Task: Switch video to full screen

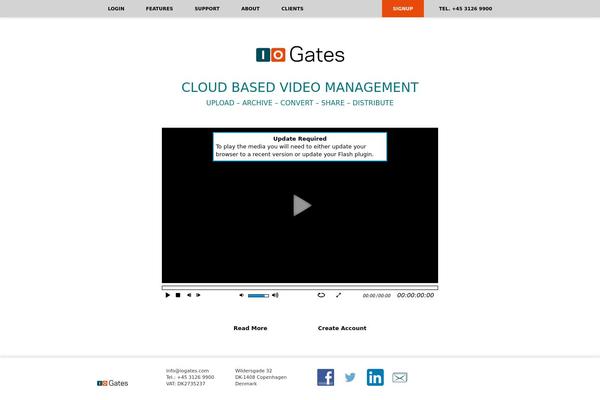Action: point(338,295)
